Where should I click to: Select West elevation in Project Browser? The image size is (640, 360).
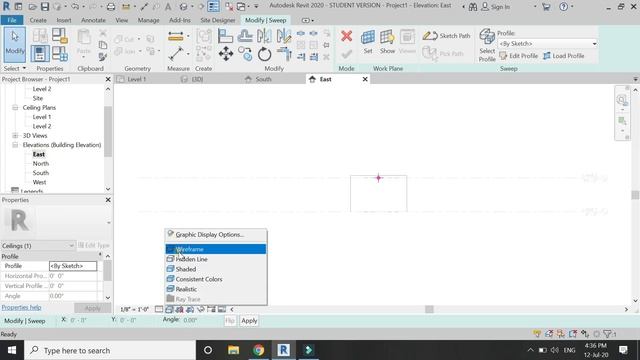pyautogui.click(x=39, y=182)
